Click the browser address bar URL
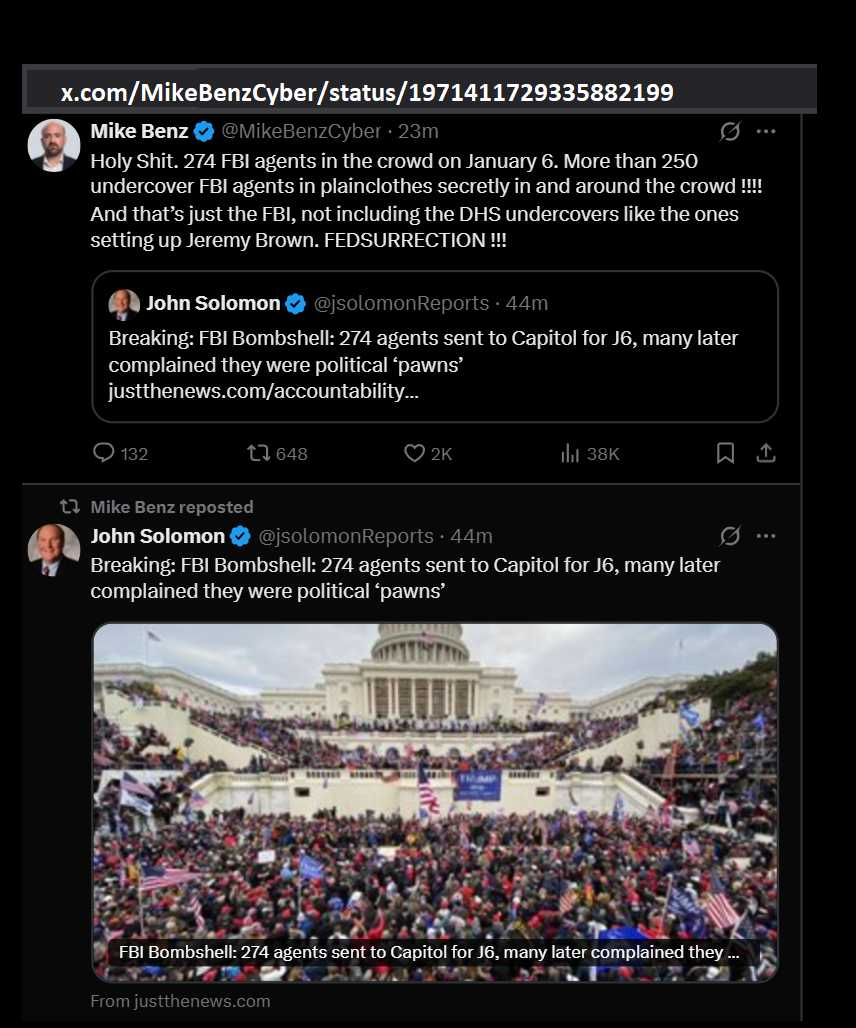This screenshot has width=856, height=1028. coord(366,93)
